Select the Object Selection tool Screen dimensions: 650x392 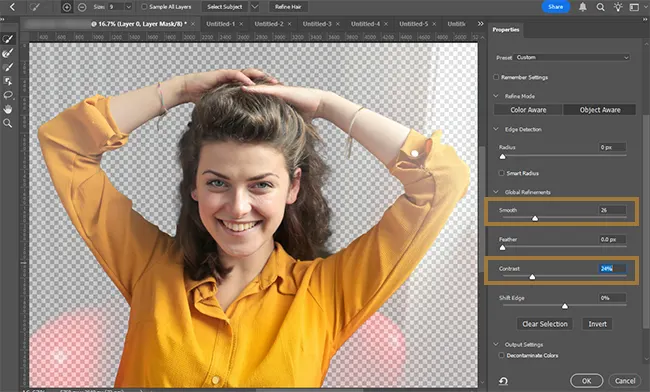point(7,81)
